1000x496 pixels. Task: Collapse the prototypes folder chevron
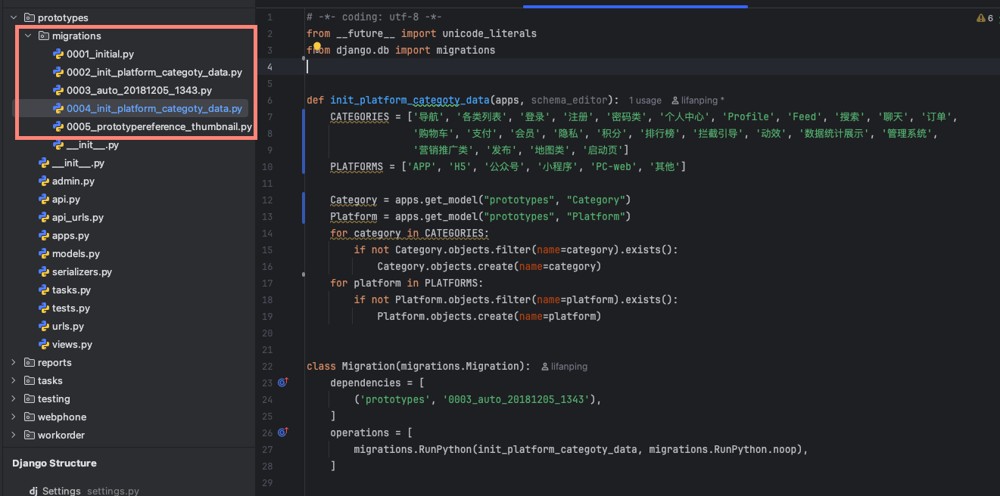pos(13,18)
